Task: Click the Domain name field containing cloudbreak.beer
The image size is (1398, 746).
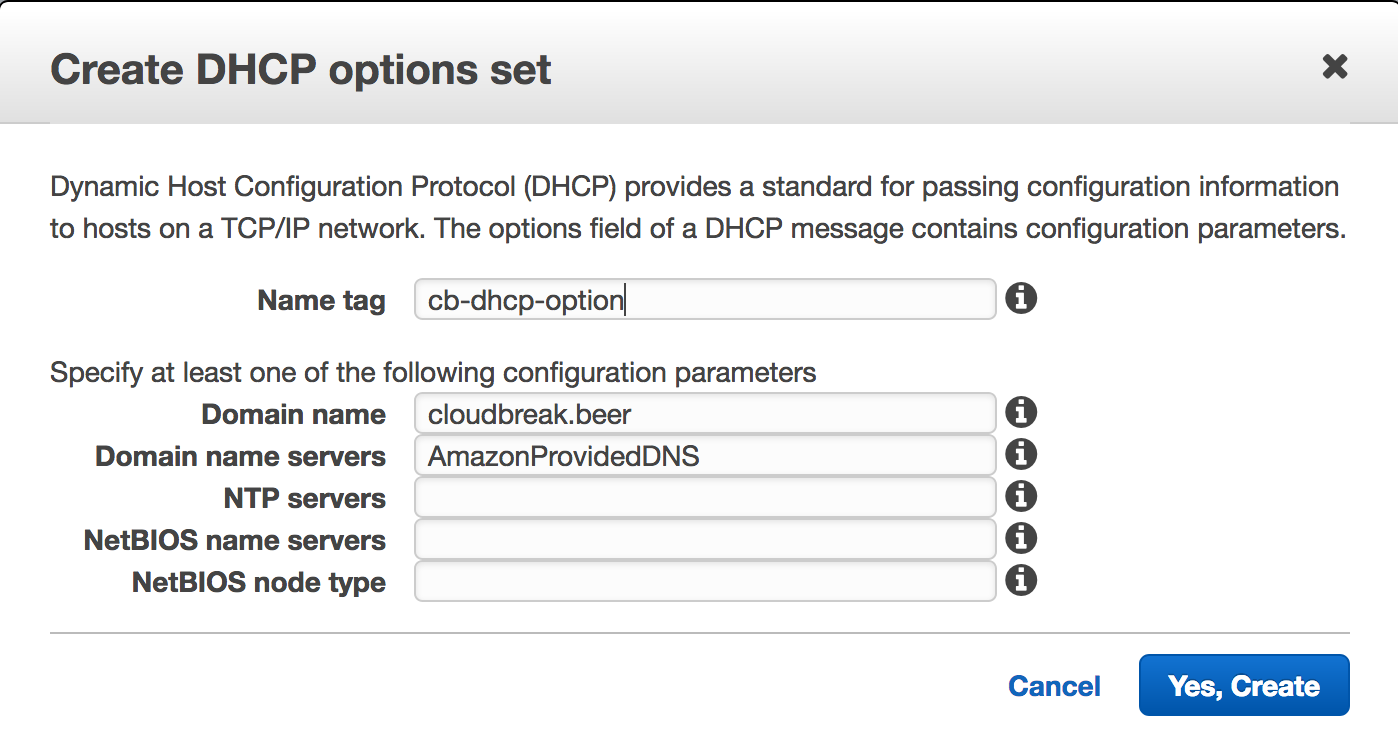Action: (705, 413)
